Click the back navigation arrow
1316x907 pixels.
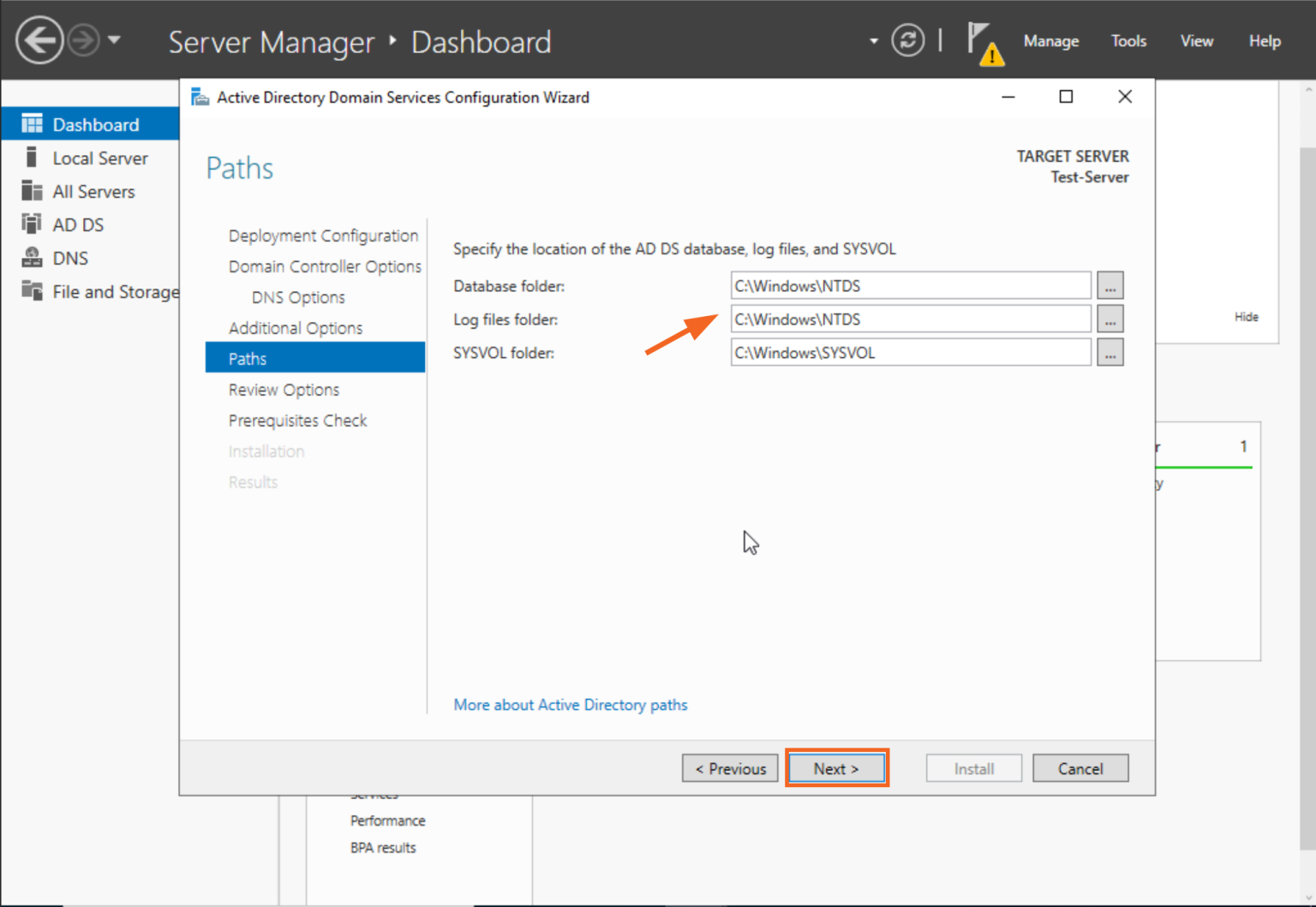pyautogui.click(x=39, y=40)
